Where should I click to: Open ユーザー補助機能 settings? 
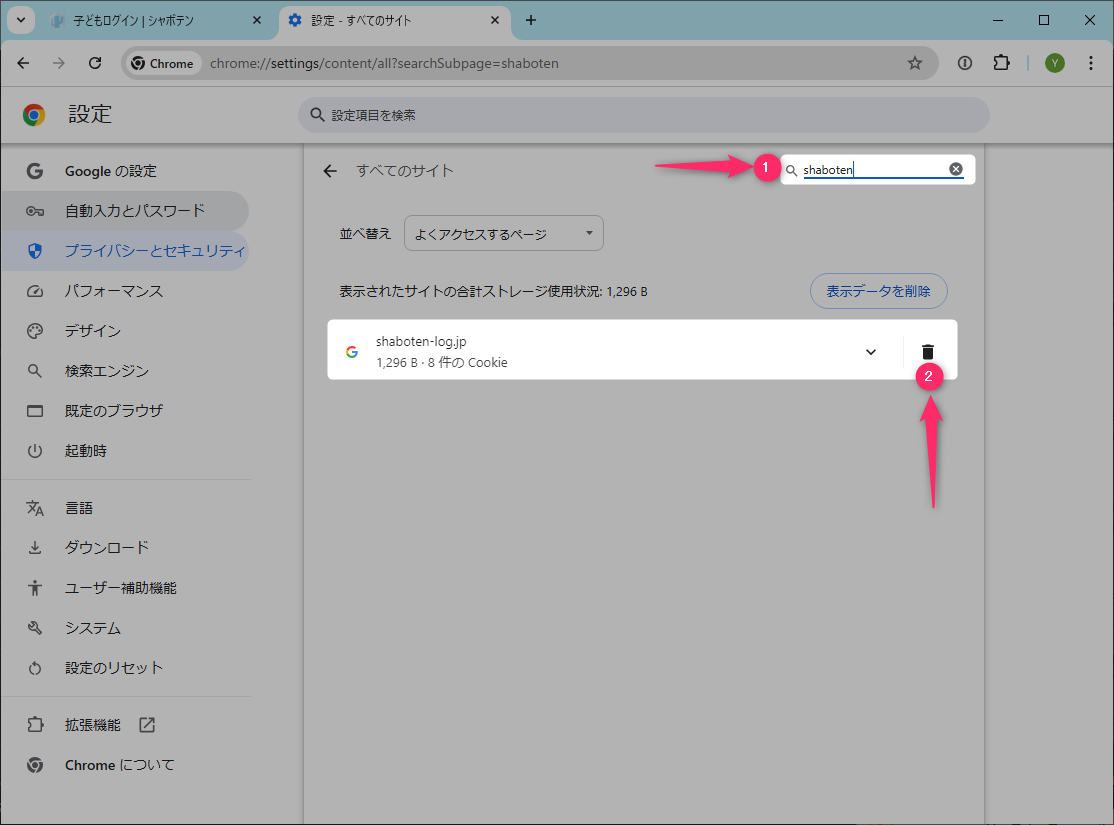click(121, 588)
